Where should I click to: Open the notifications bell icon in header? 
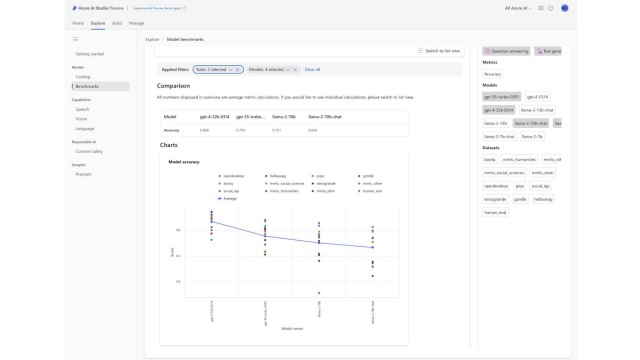click(x=551, y=8)
